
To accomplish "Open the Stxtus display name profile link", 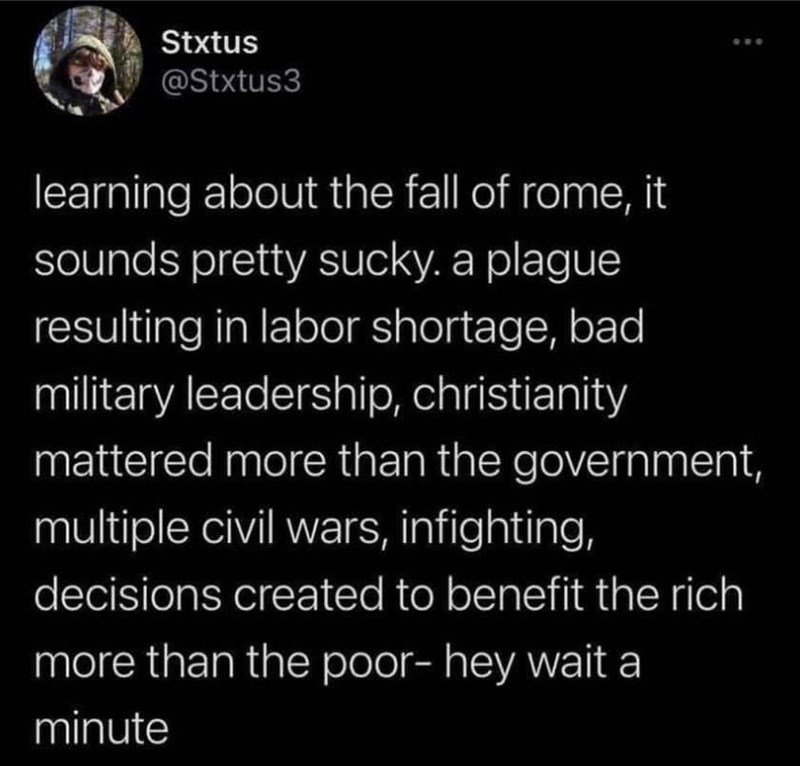I will pos(210,42).
